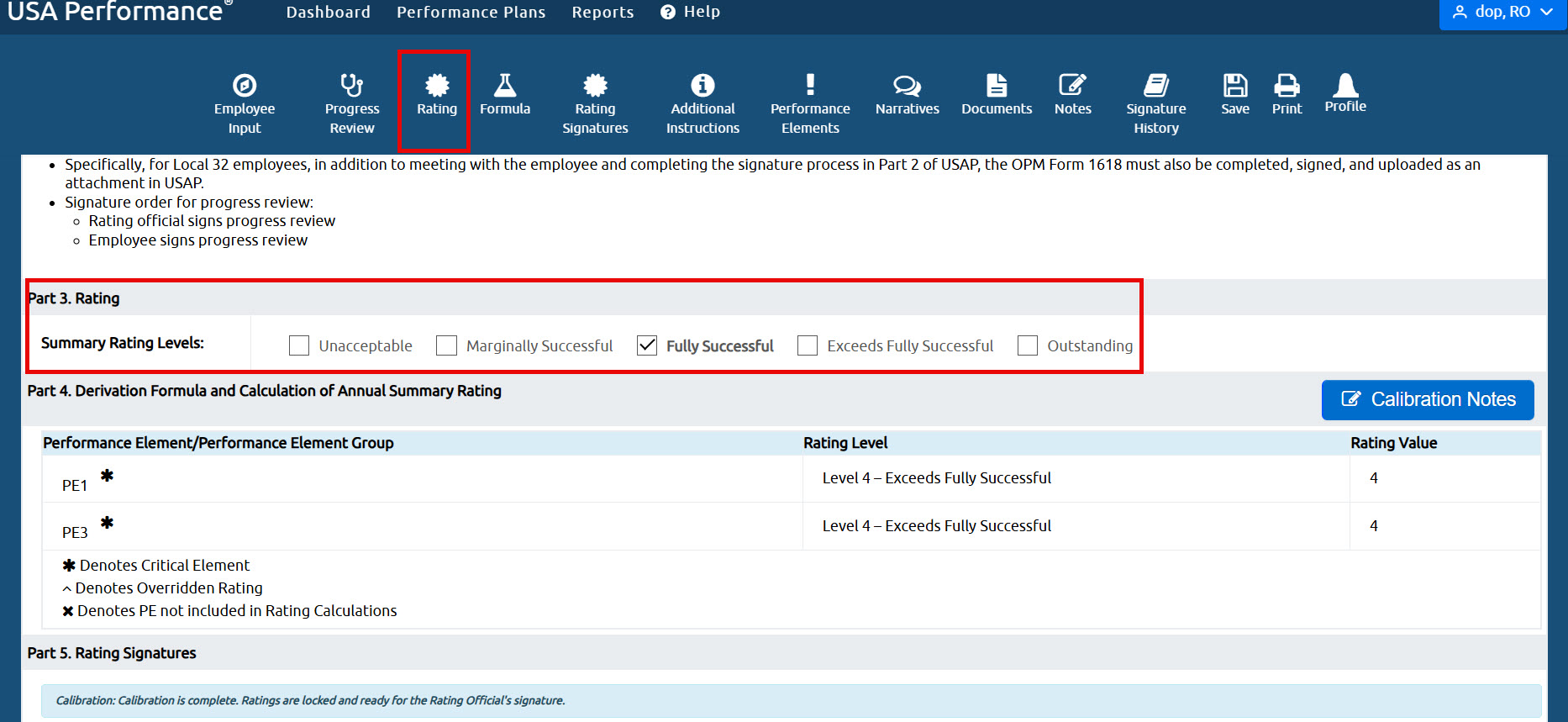
Task: Click PE1 row Level 4 rating text
Action: pyautogui.click(x=936, y=478)
